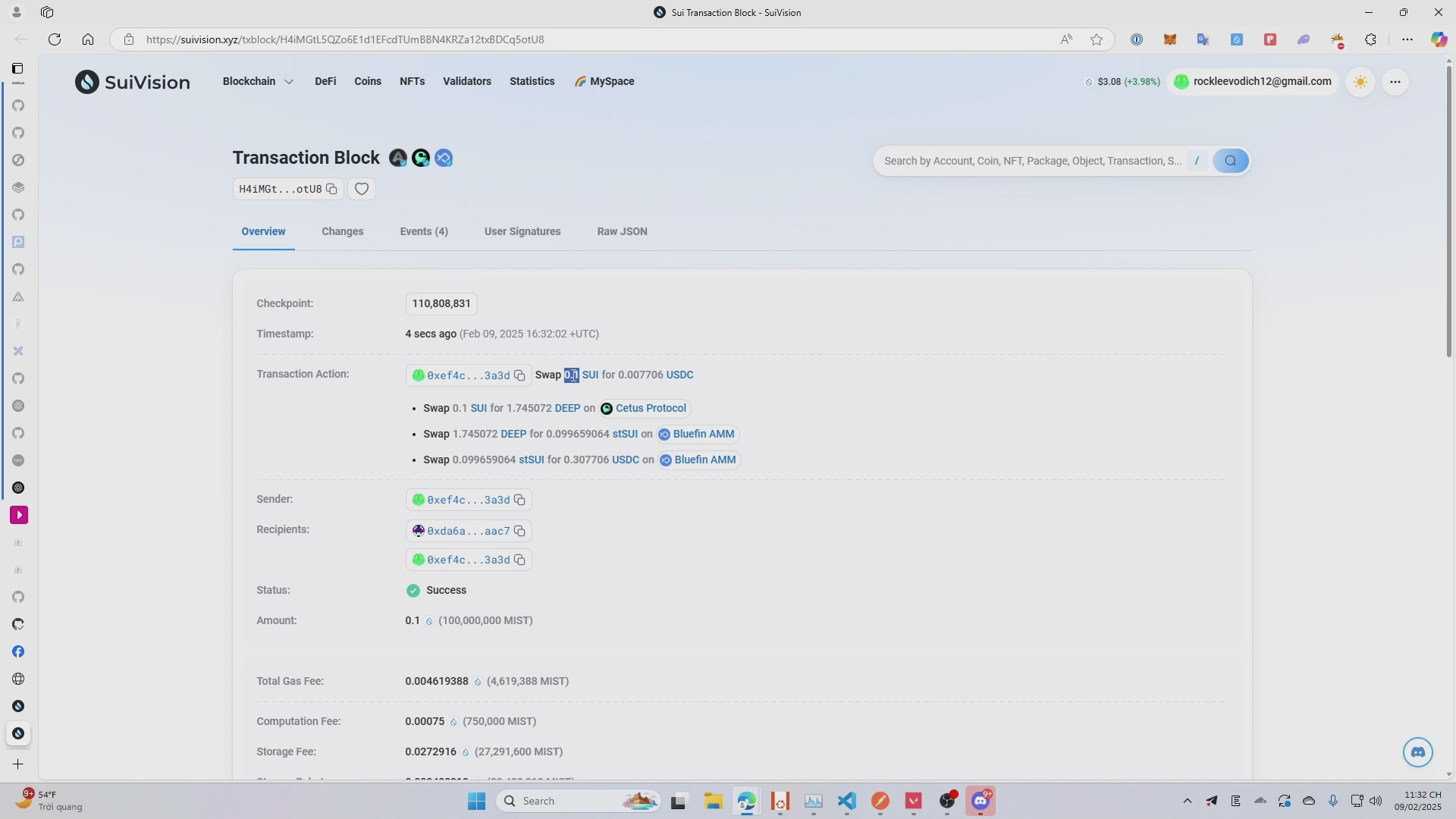Open the weather widget on taskbar
The height and width of the screenshot is (819, 1456).
[50, 801]
